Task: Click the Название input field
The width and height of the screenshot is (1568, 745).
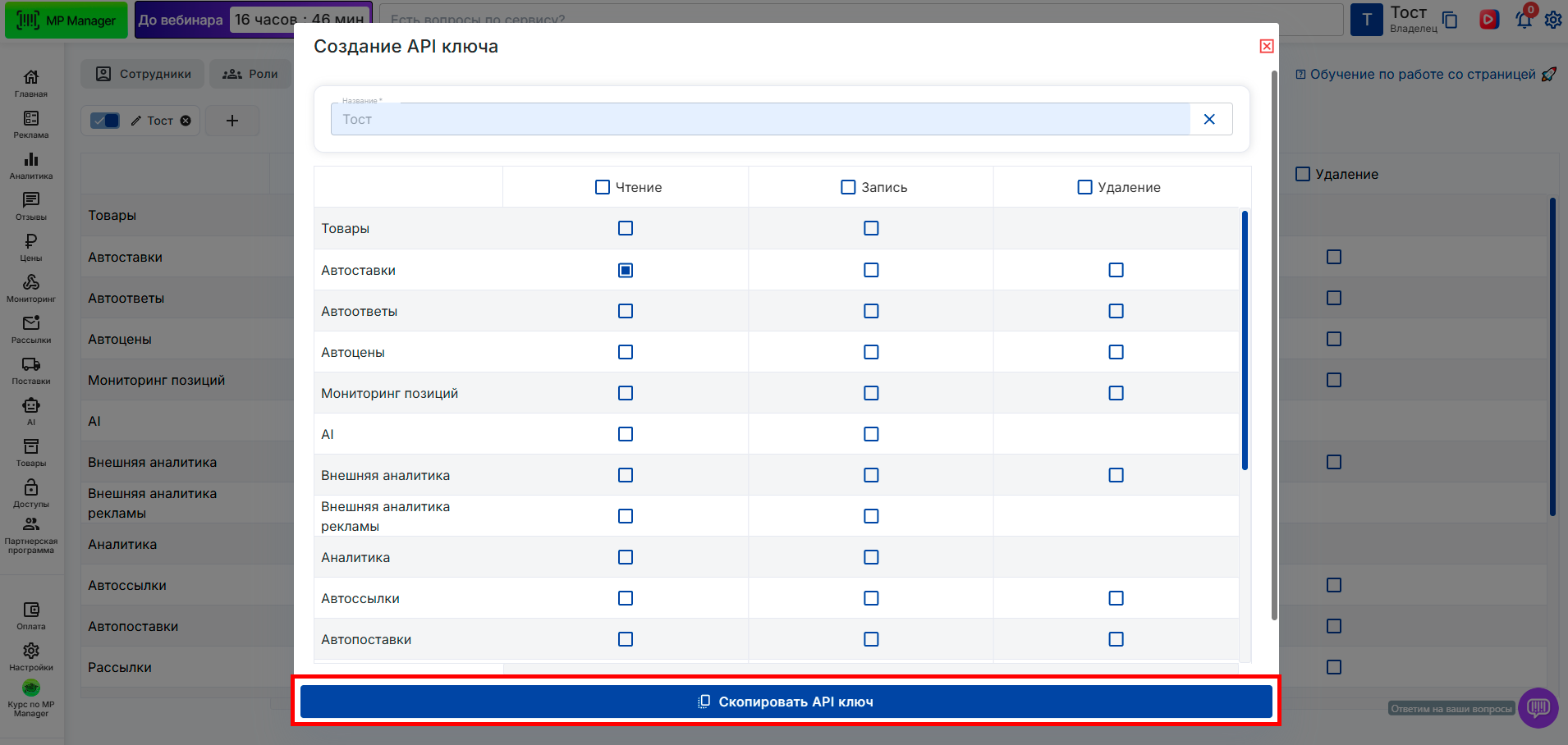Action: pos(760,119)
